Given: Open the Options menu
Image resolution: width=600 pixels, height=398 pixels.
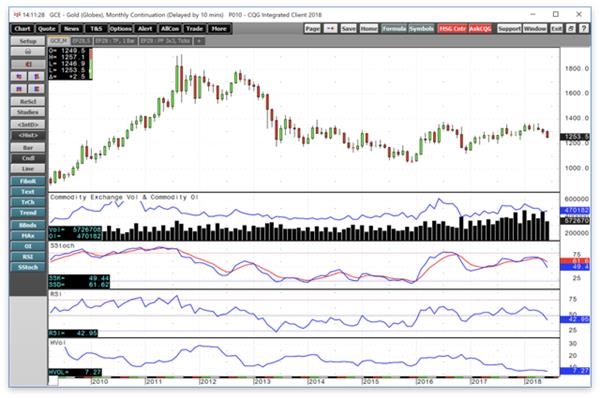Looking at the screenshot, I should 121,29.
